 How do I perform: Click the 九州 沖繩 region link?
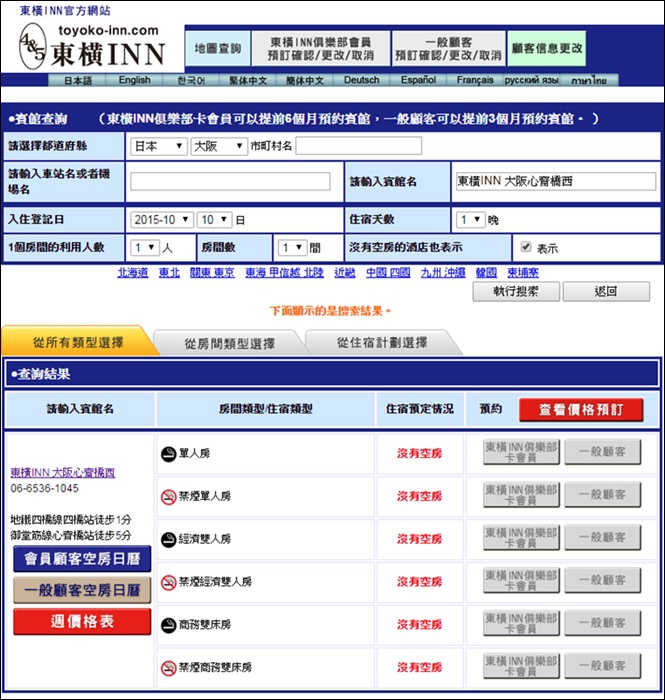443,272
